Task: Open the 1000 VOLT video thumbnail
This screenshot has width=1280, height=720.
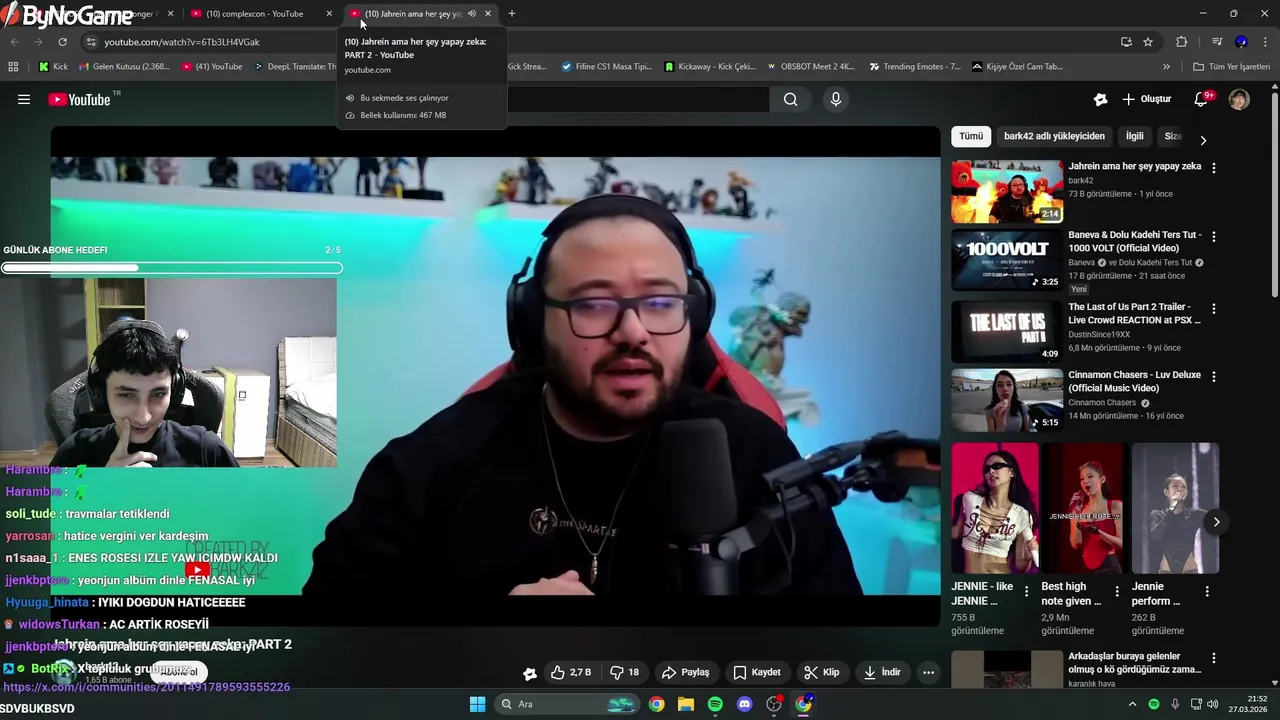Action: (1007, 261)
